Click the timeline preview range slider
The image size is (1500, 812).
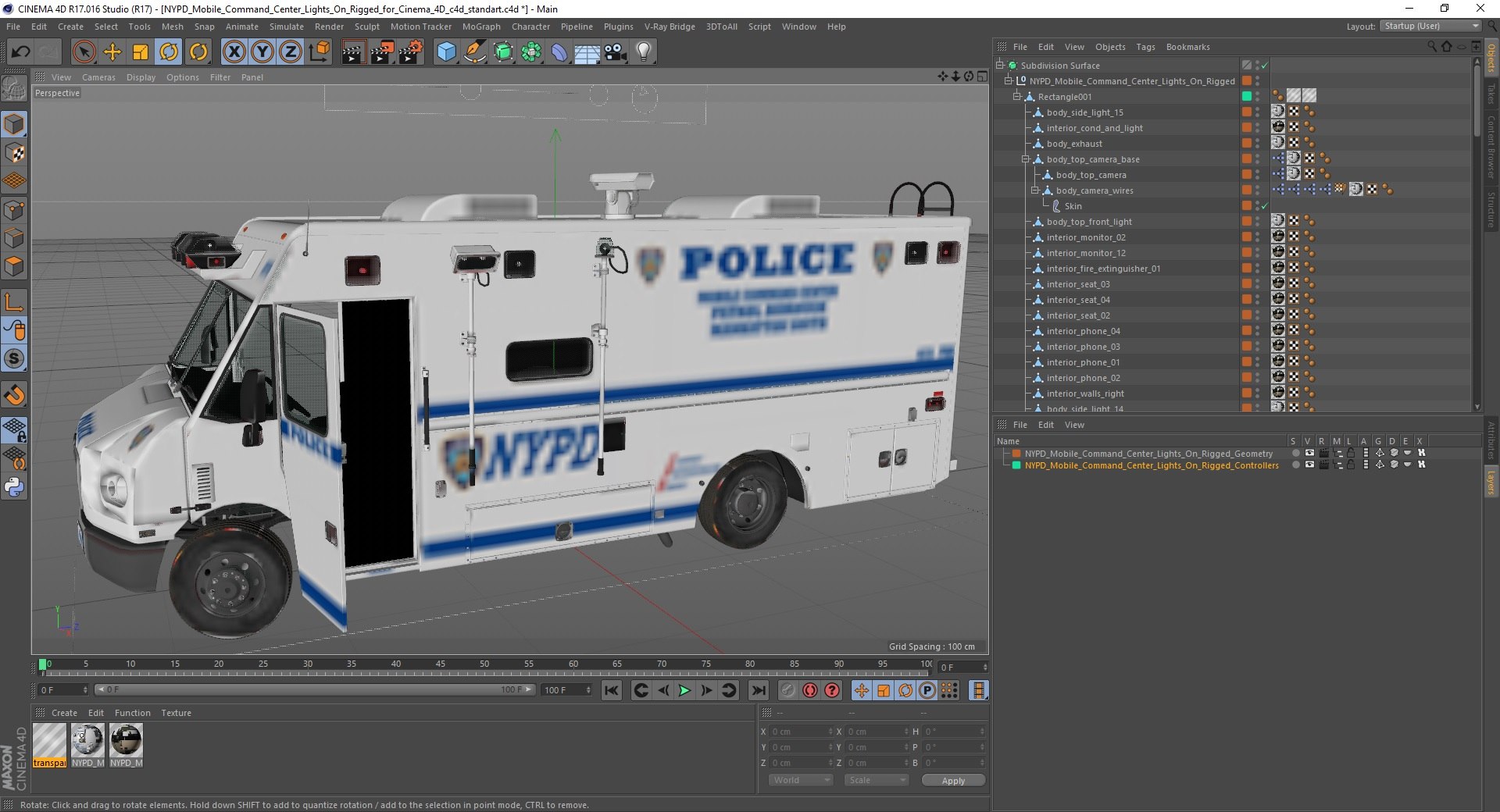(x=315, y=689)
